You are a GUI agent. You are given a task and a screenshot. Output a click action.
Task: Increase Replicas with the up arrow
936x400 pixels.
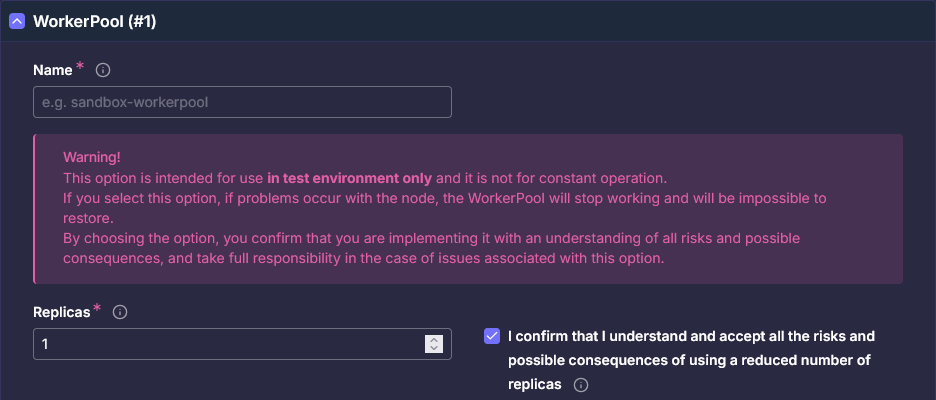coord(434,339)
